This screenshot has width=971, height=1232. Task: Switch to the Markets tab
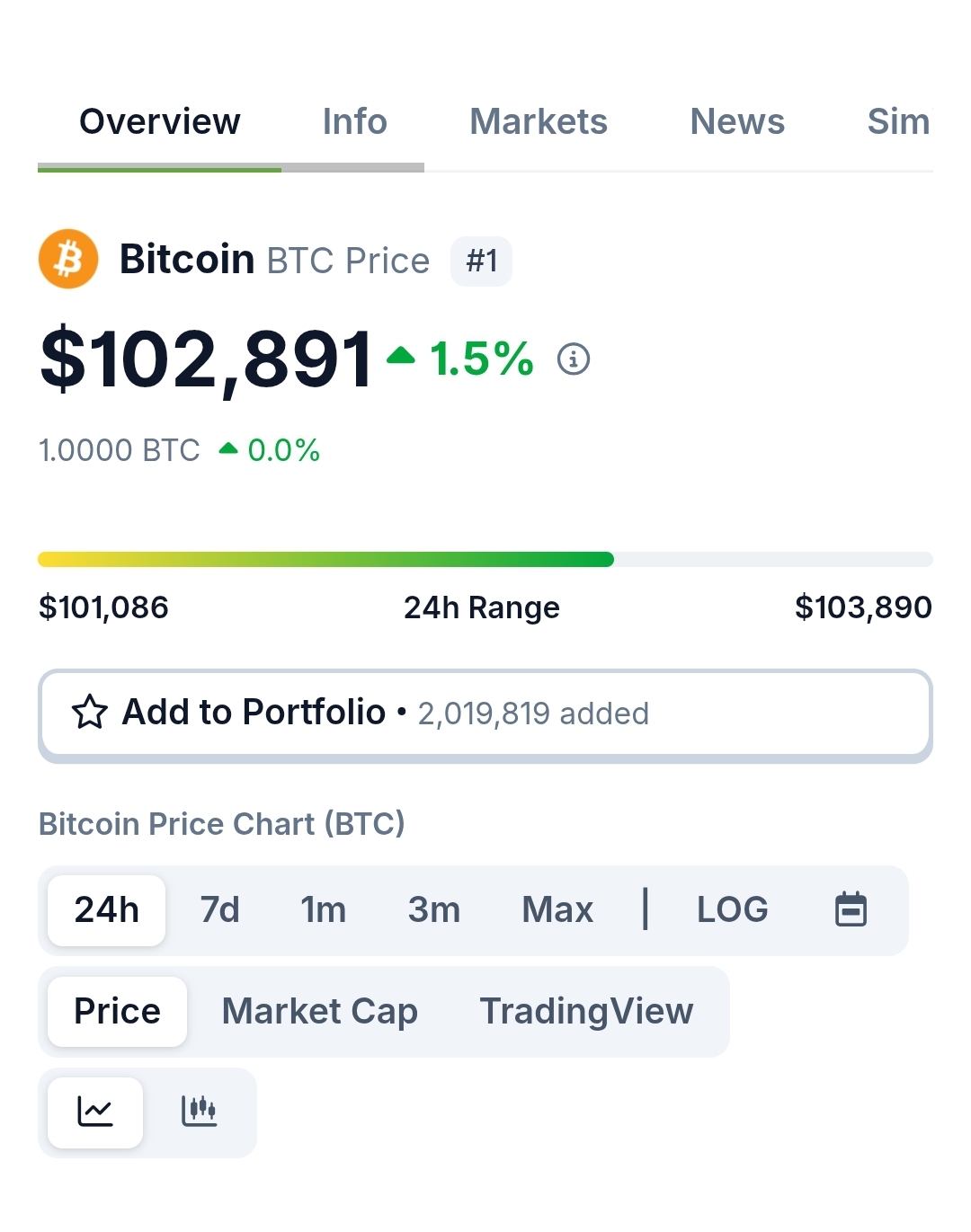coord(539,121)
